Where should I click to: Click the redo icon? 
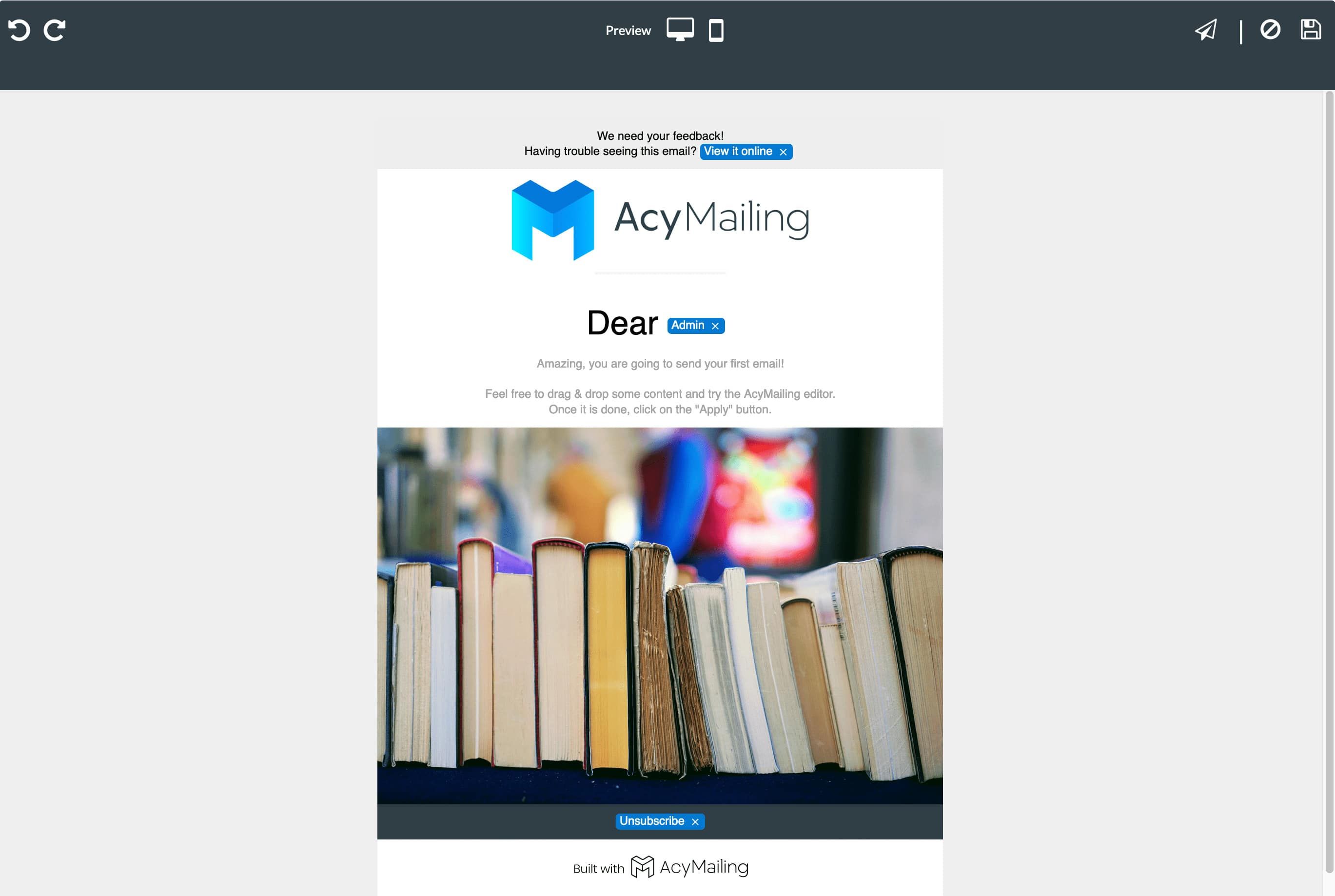click(x=55, y=29)
